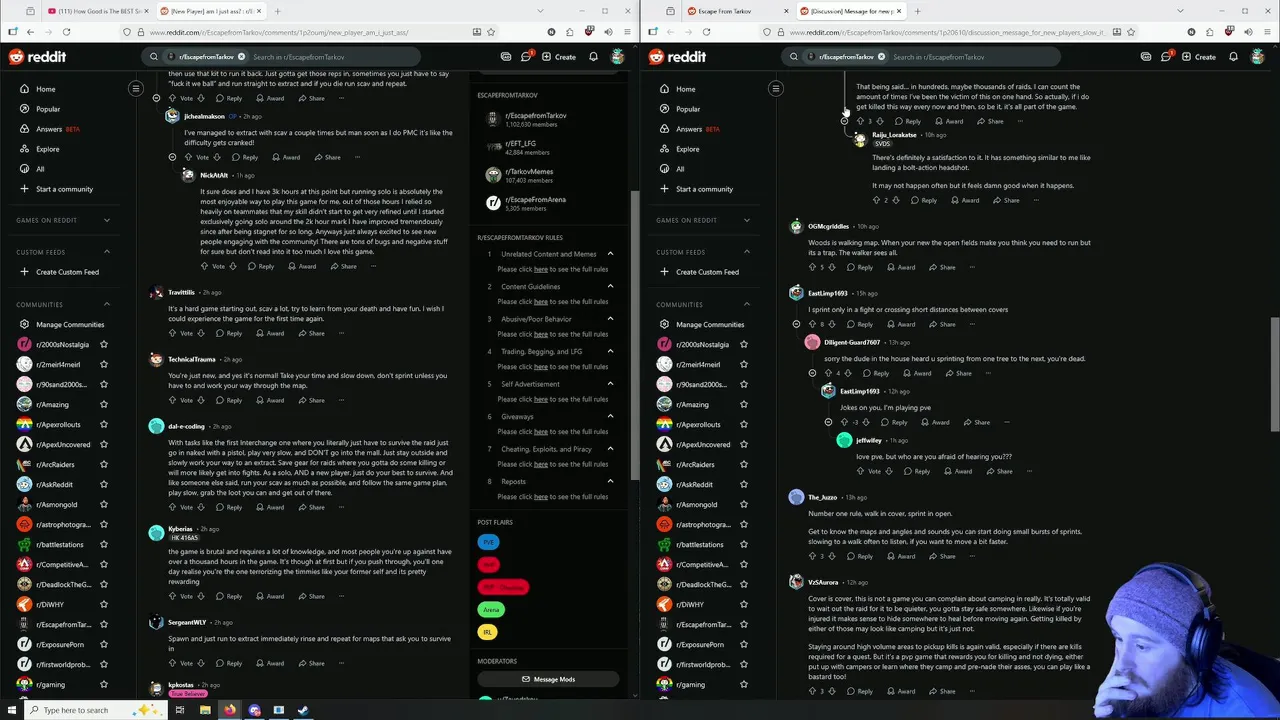Reload the page in the left browser window

[66, 32]
